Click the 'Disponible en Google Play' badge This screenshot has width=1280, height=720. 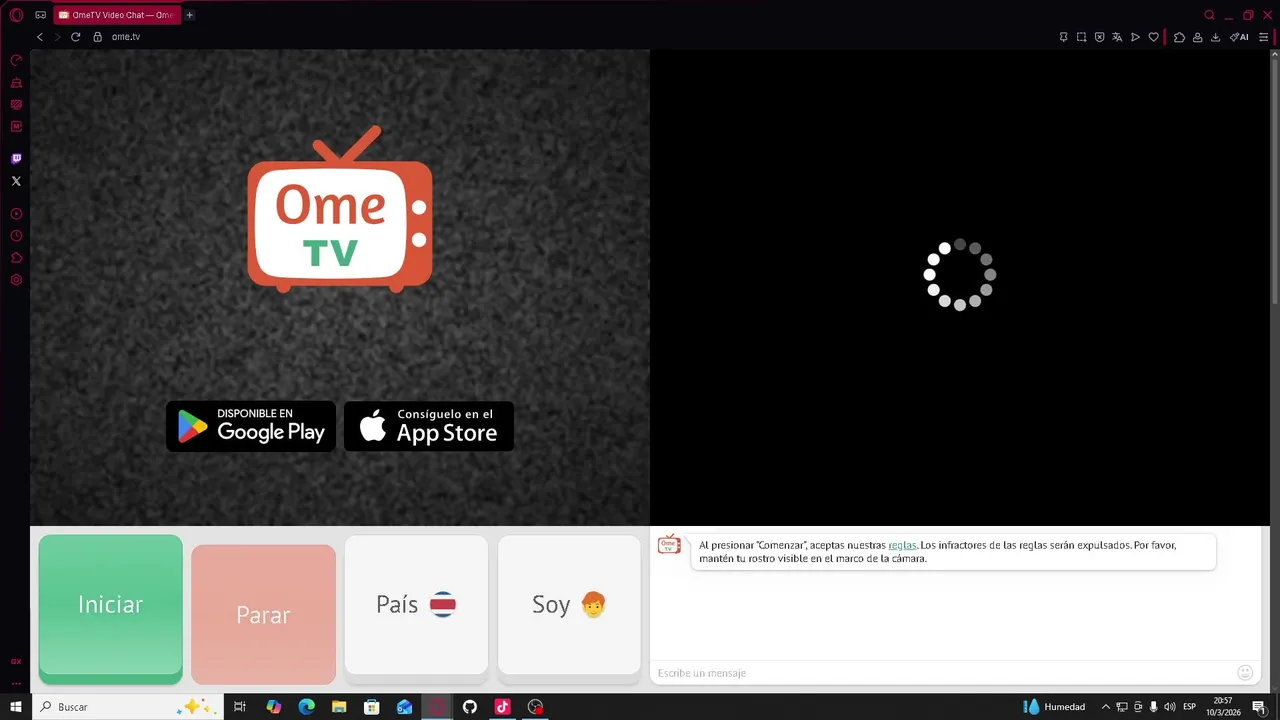(x=251, y=426)
